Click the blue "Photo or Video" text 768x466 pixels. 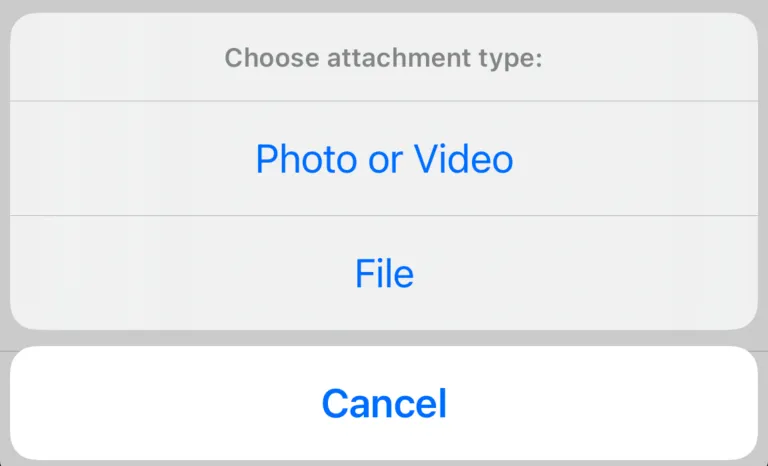pyautogui.click(x=384, y=159)
